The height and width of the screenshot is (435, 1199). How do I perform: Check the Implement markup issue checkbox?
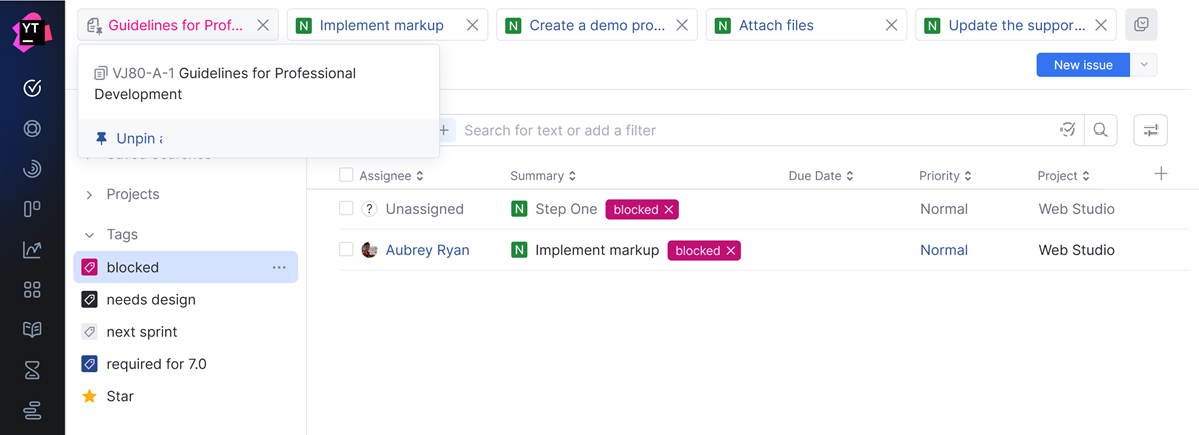[x=346, y=250]
